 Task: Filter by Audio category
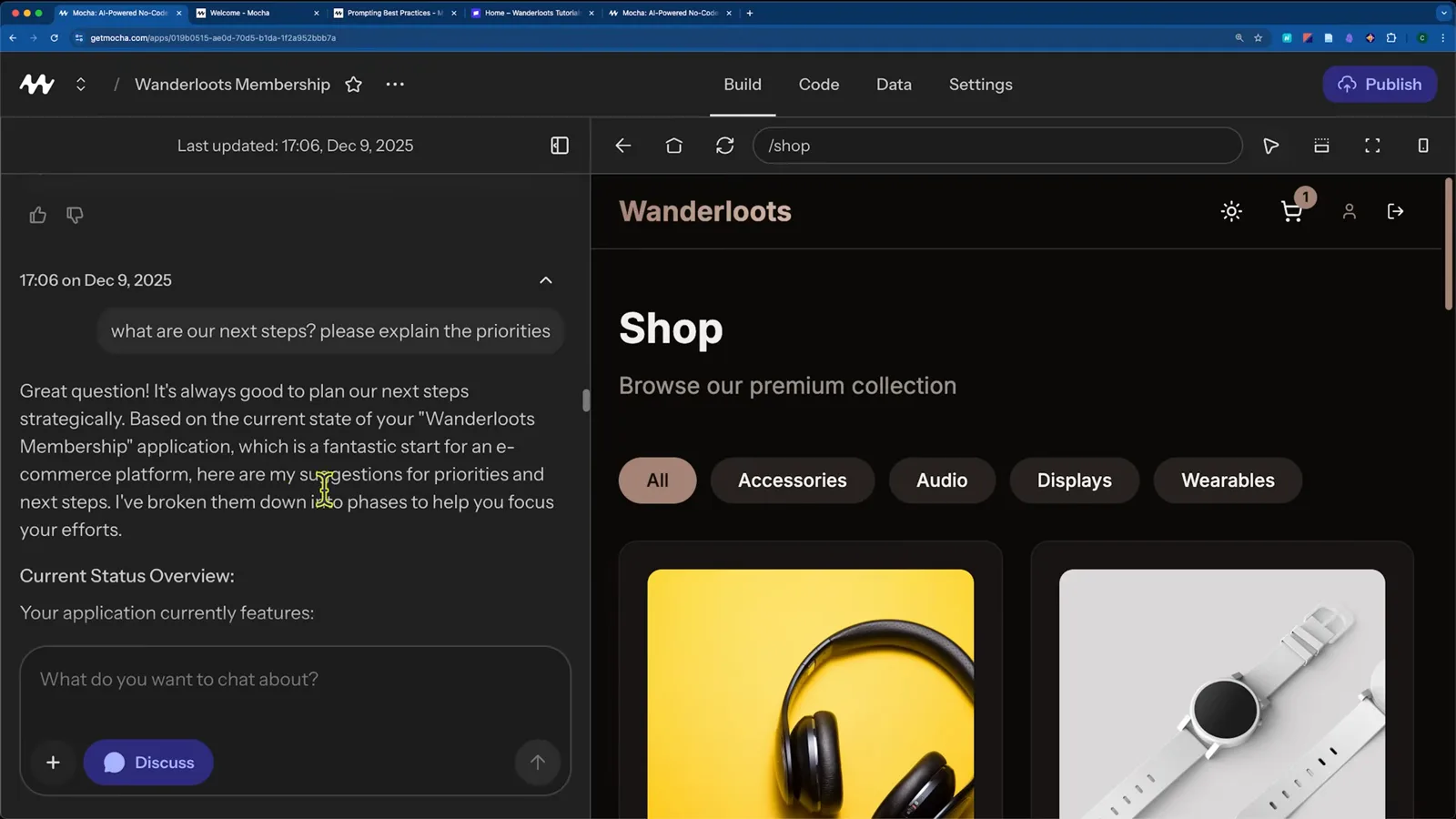tap(942, 480)
